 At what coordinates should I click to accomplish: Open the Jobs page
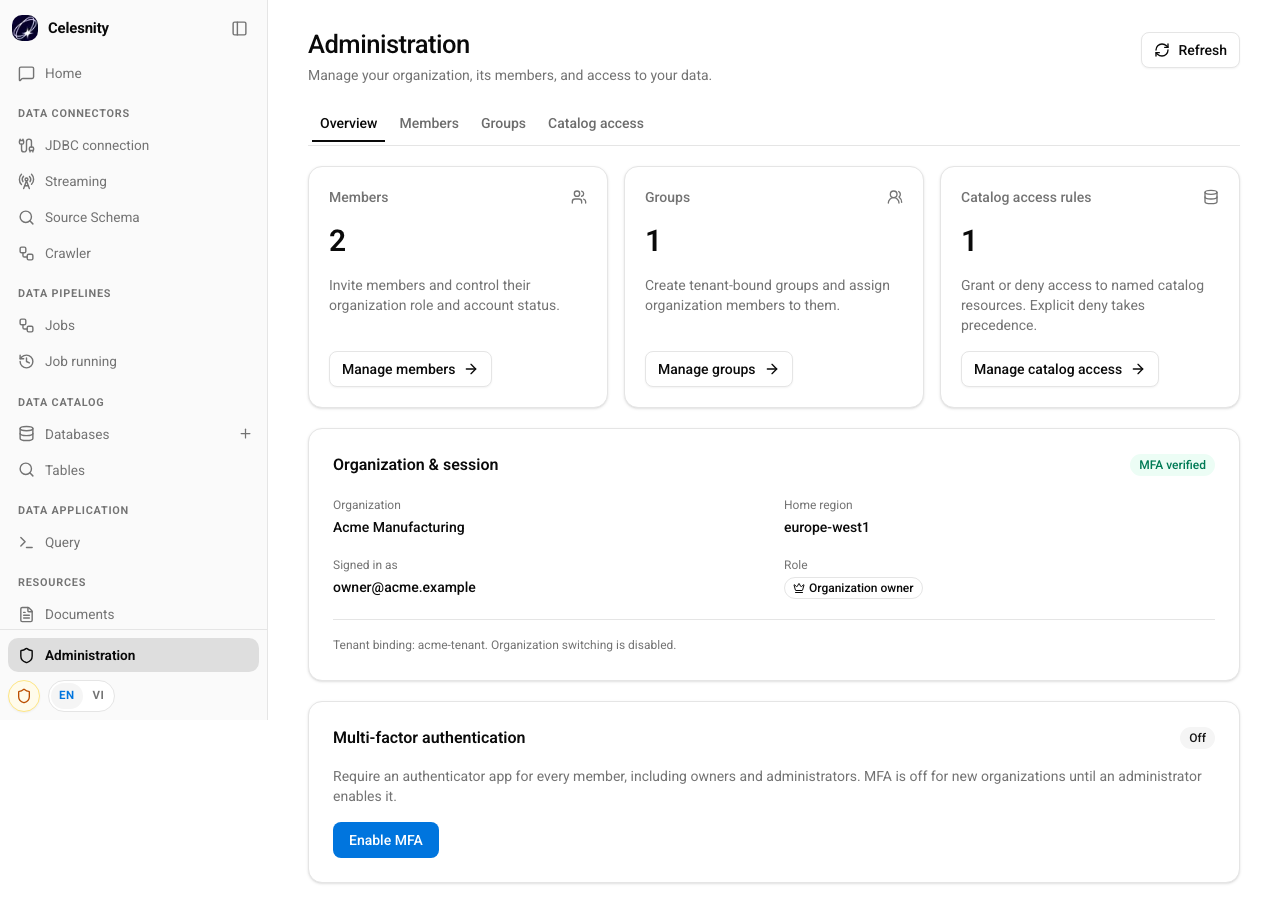pyautogui.click(x=133, y=325)
